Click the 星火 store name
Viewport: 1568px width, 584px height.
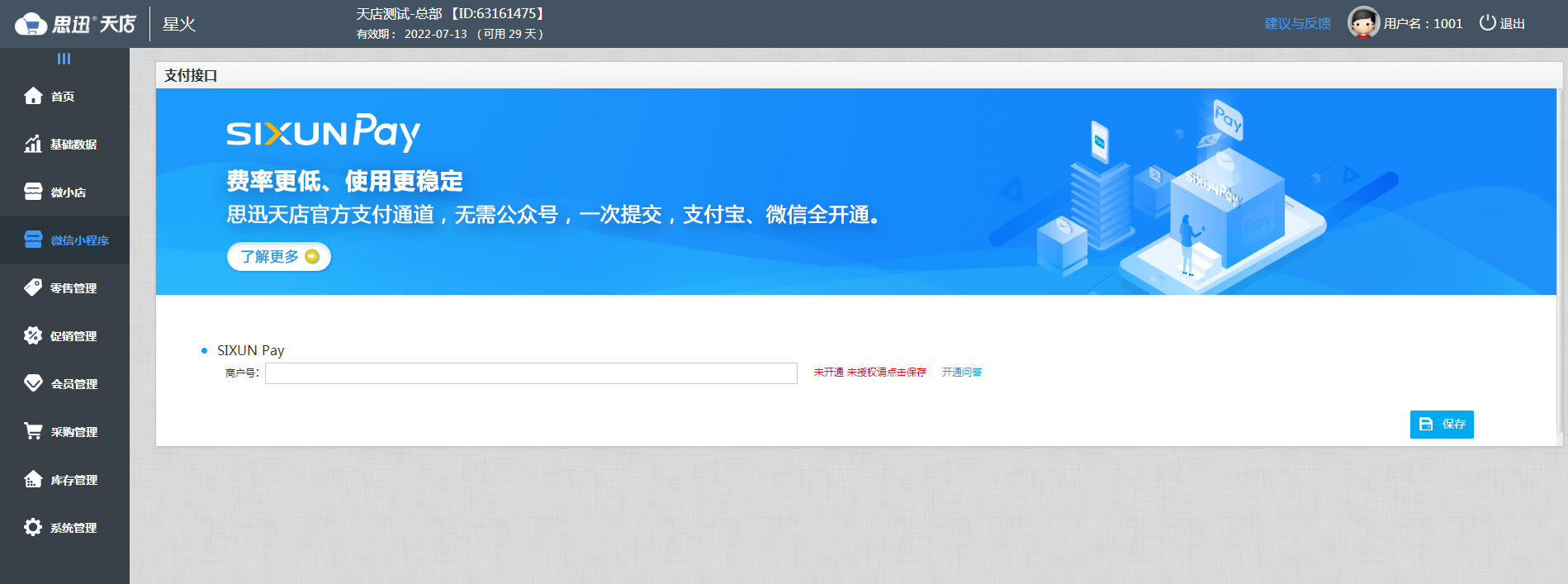point(179,24)
